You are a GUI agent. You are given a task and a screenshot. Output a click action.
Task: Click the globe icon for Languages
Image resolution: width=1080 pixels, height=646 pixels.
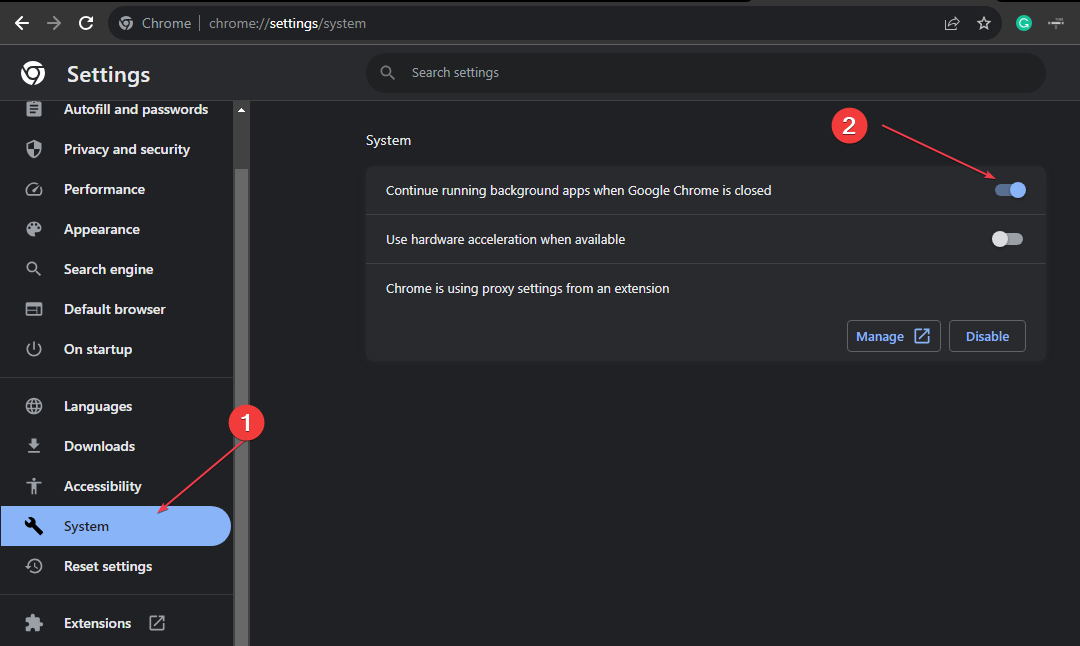point(34,406)
